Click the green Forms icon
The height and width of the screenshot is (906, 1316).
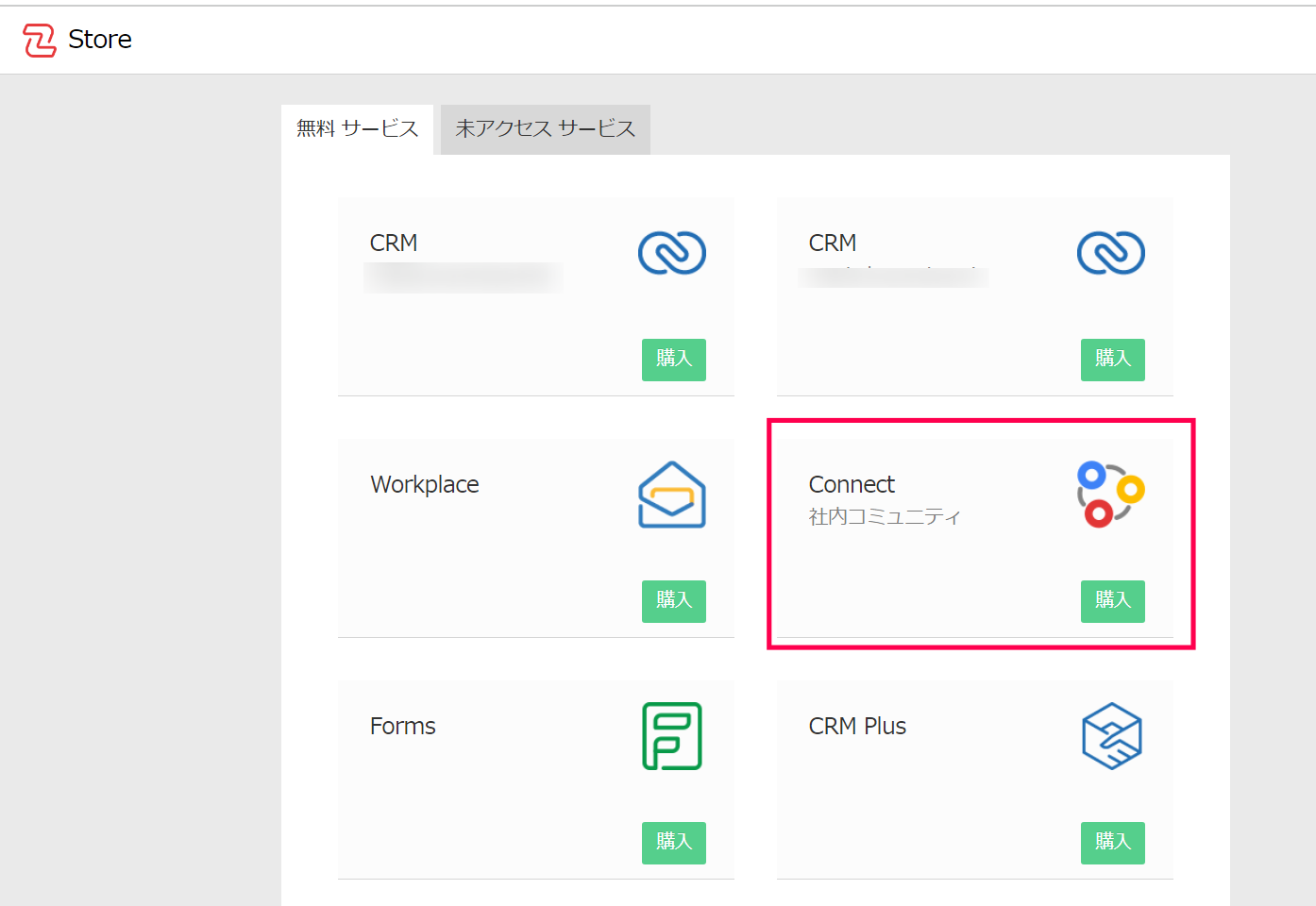[x=671, y=736]
